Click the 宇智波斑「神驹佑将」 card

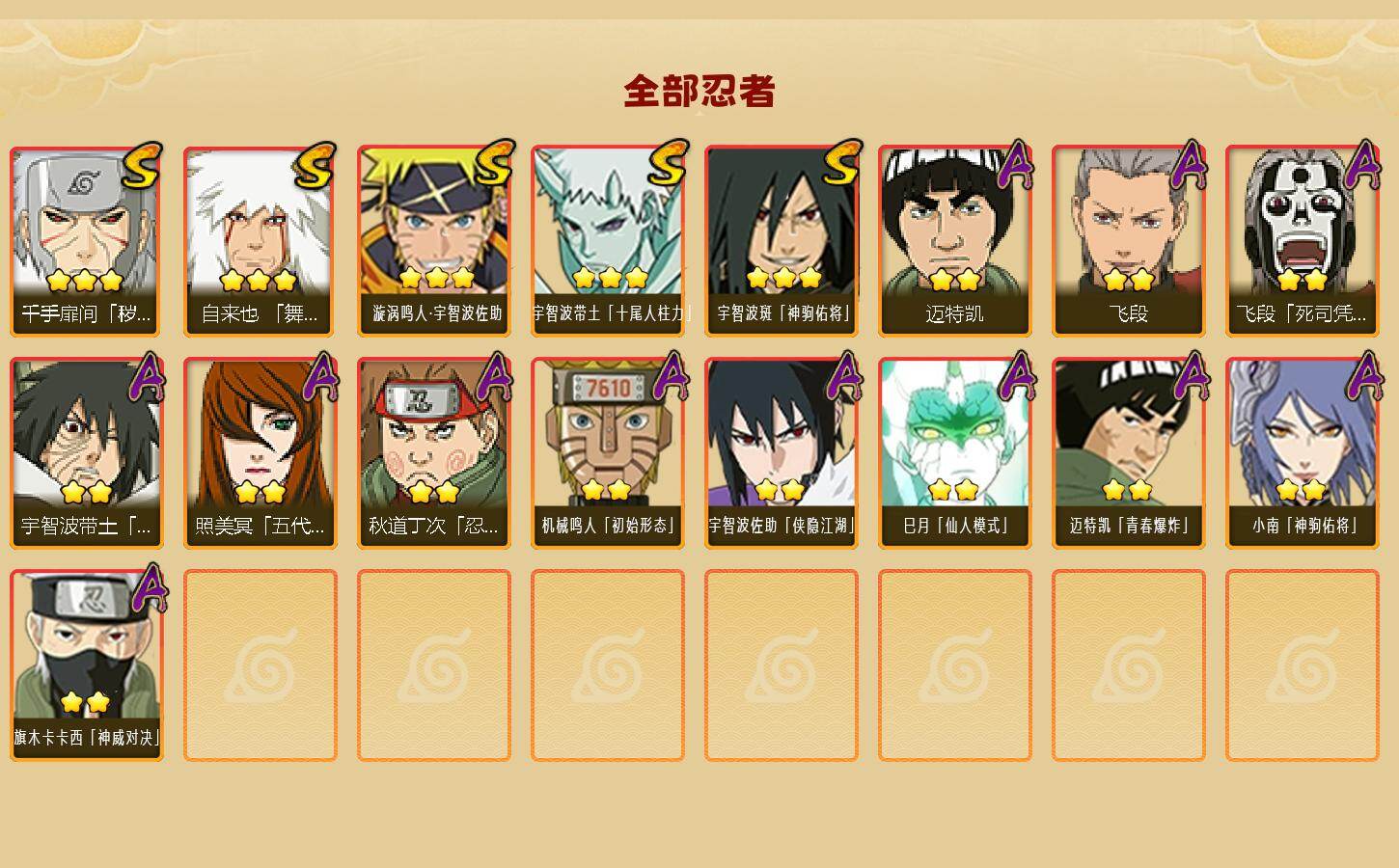point(782,241)
